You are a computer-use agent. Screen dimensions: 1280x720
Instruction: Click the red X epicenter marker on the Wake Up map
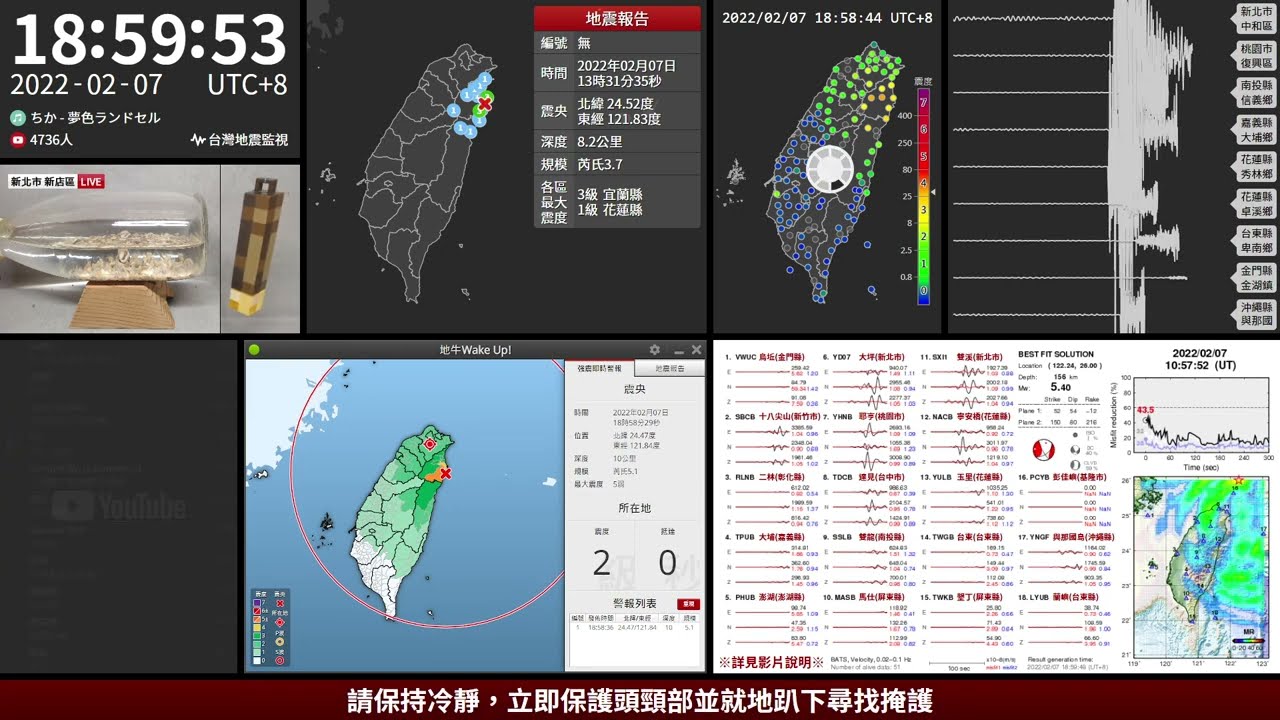pos(446,474)
